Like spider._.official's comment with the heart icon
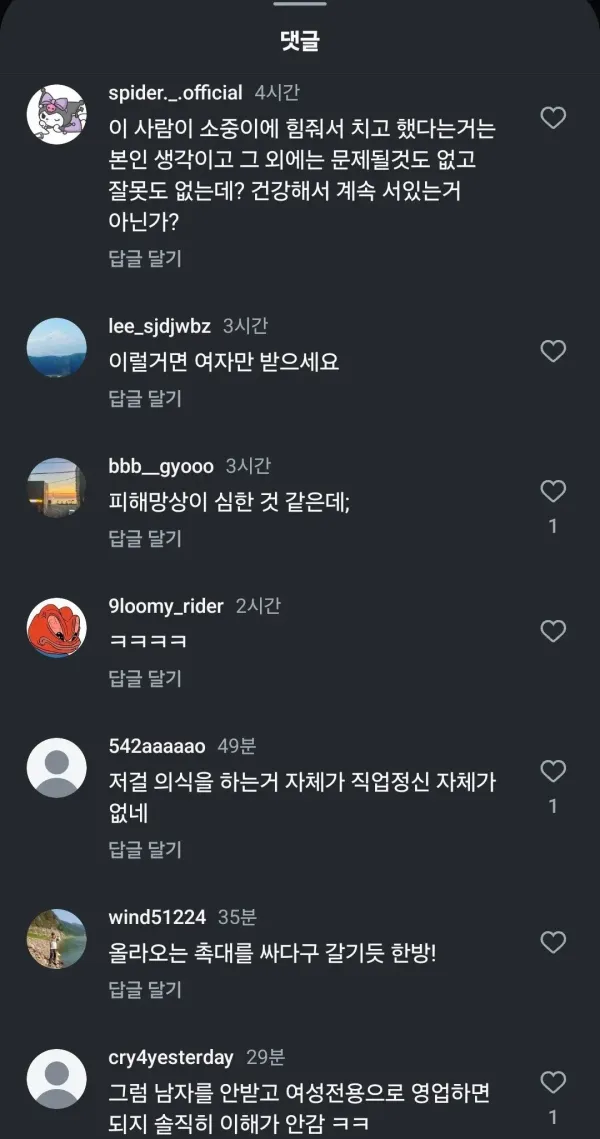The height and width of the screenshot is (1139, 600). pos(554,117)
